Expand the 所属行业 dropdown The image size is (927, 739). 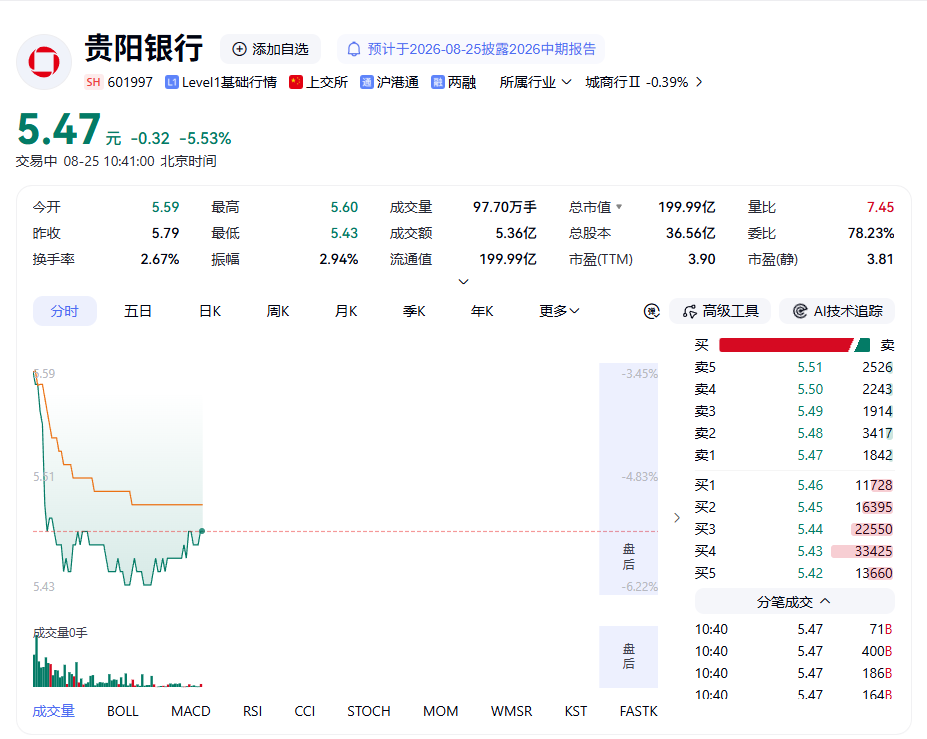pos(535,82)
